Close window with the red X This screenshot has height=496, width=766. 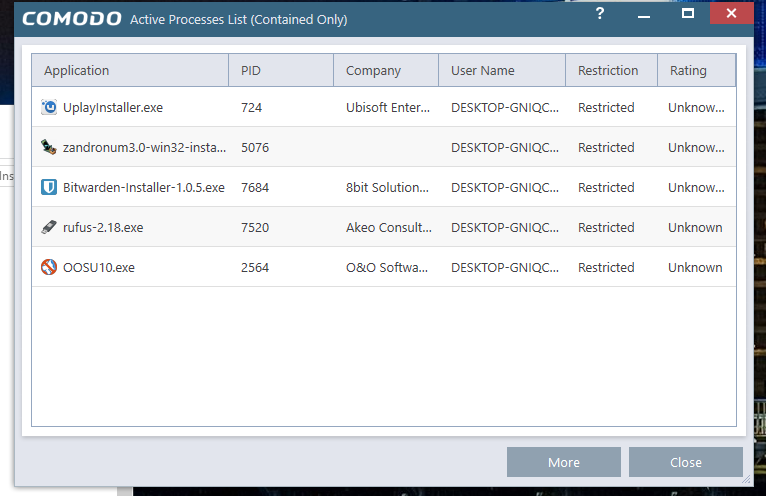pyautogui.click(x=731, y=13)
